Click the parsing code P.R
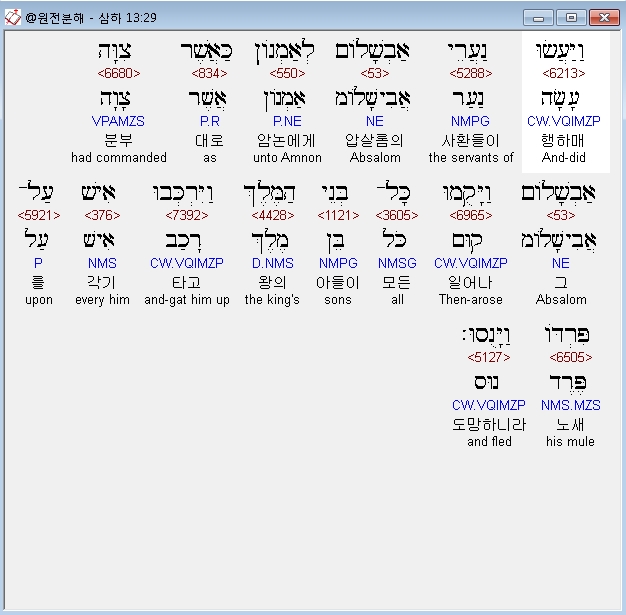 click(x=210, y=121)
